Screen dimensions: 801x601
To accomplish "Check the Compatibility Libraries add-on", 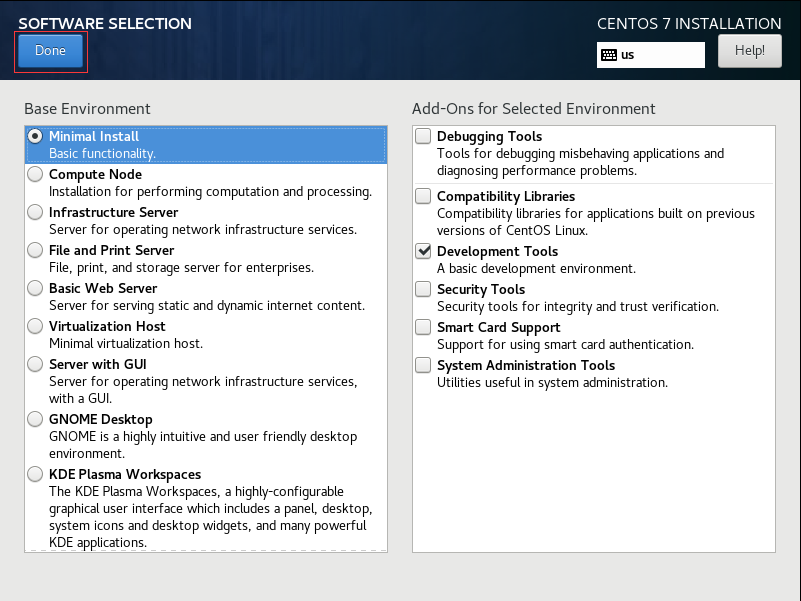I will (x=423, y=196).
